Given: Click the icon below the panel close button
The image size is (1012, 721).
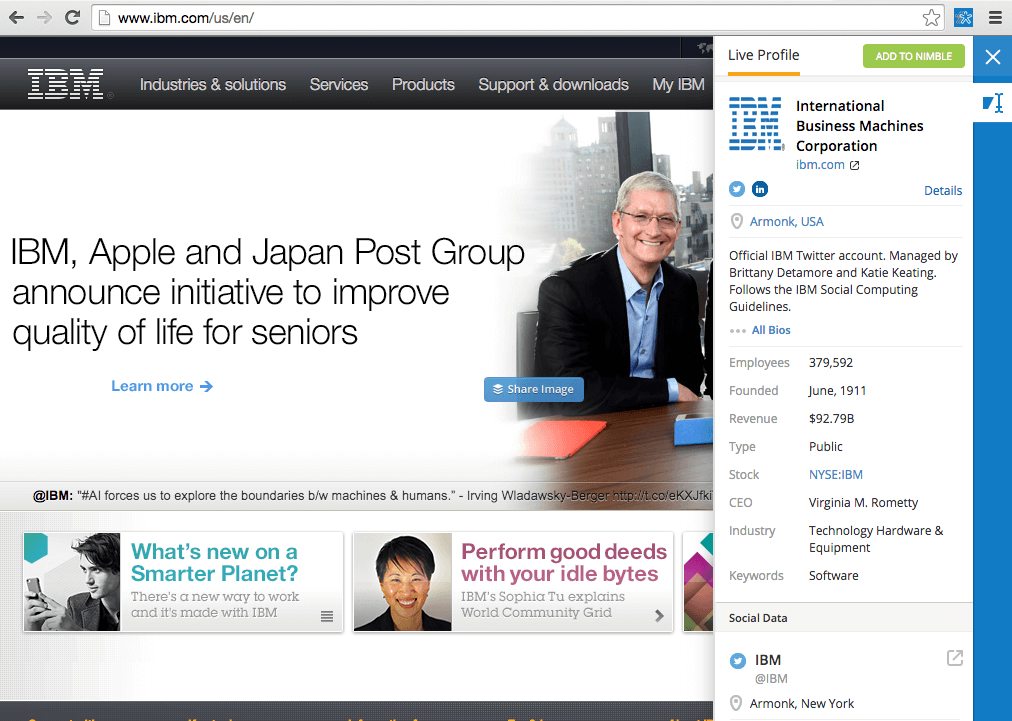Looking at the screenshot, I should click(x=993, y=103).
